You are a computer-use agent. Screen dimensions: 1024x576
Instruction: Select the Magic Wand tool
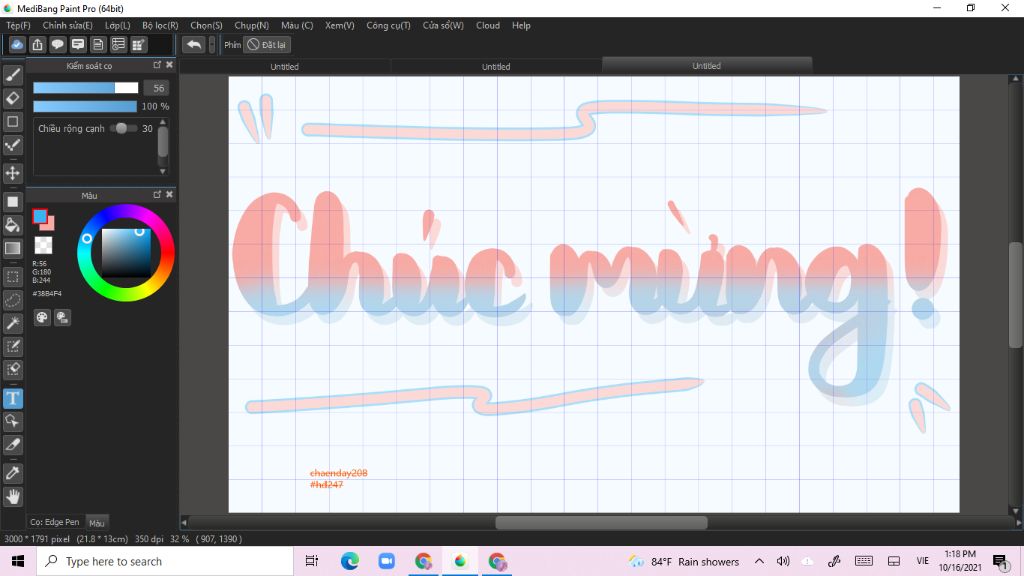click(x=12, y=323)
